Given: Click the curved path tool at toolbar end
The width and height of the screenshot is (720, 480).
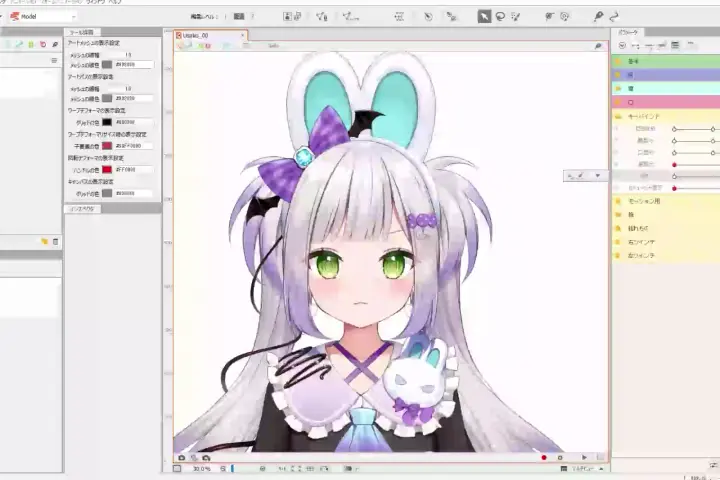Looking at the screenshot, I should [614, 17].
